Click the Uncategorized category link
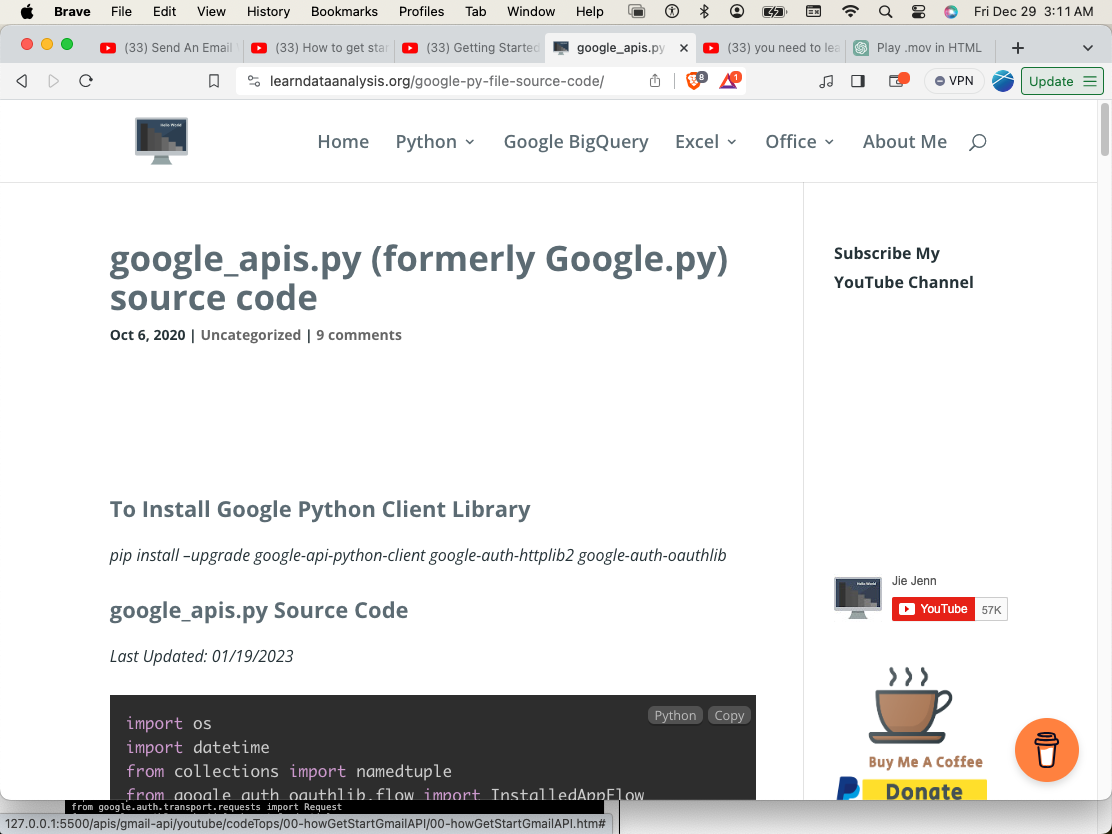Screen dimensions: 1112x834 pyautogui.click(x=250, y=335)
